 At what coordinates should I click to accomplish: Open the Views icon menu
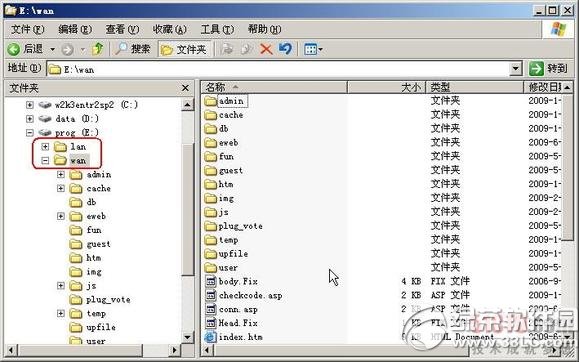coord(313,49)
